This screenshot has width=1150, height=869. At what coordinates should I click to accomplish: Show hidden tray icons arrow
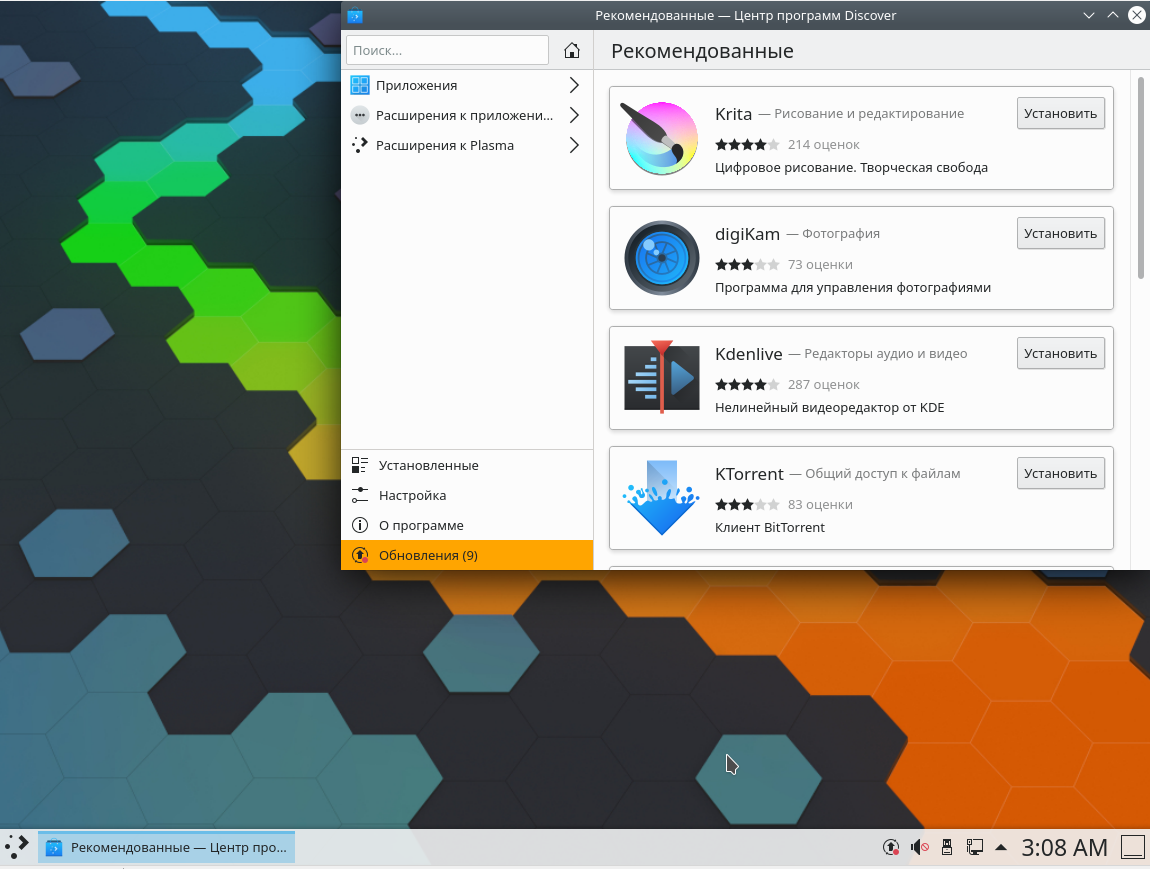click(x=1000, y=848)
